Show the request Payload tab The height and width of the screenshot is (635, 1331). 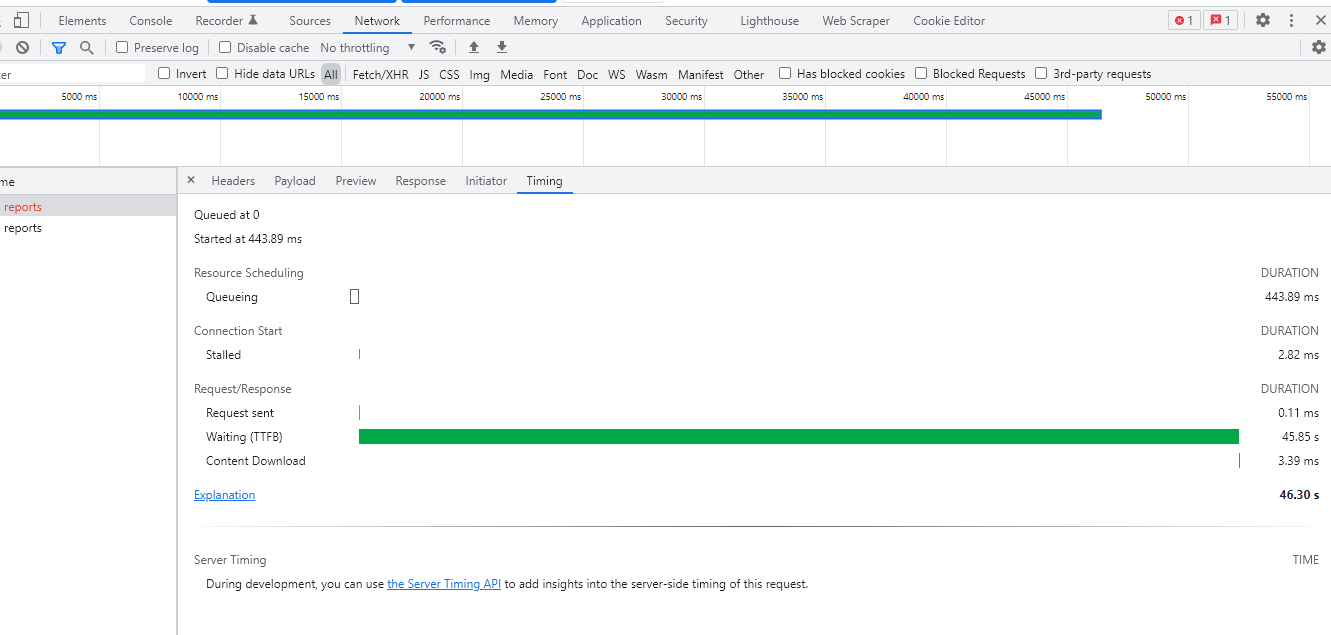(x=295, y=181)
